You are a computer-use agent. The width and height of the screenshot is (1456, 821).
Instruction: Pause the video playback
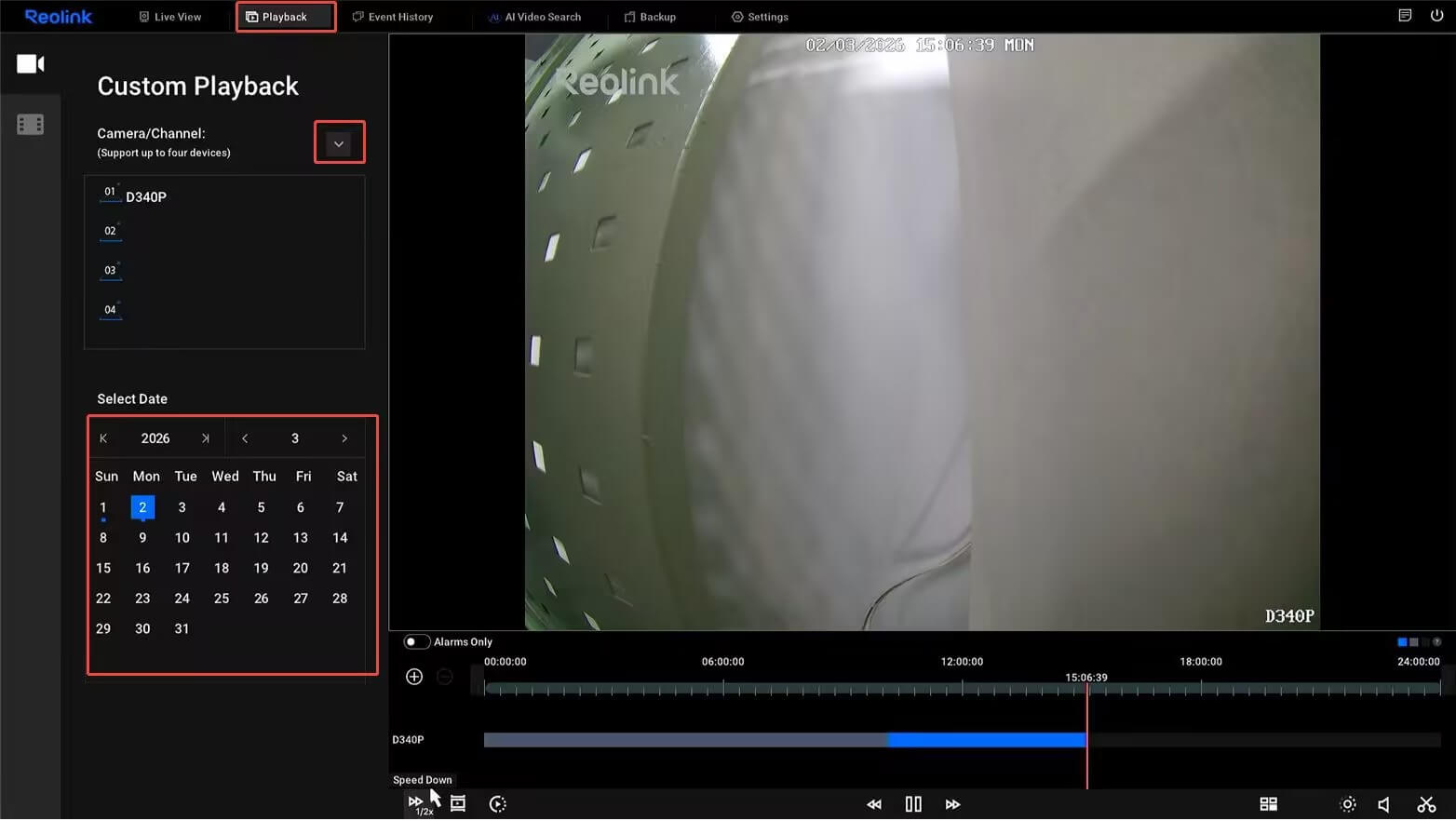click(913, 803)
